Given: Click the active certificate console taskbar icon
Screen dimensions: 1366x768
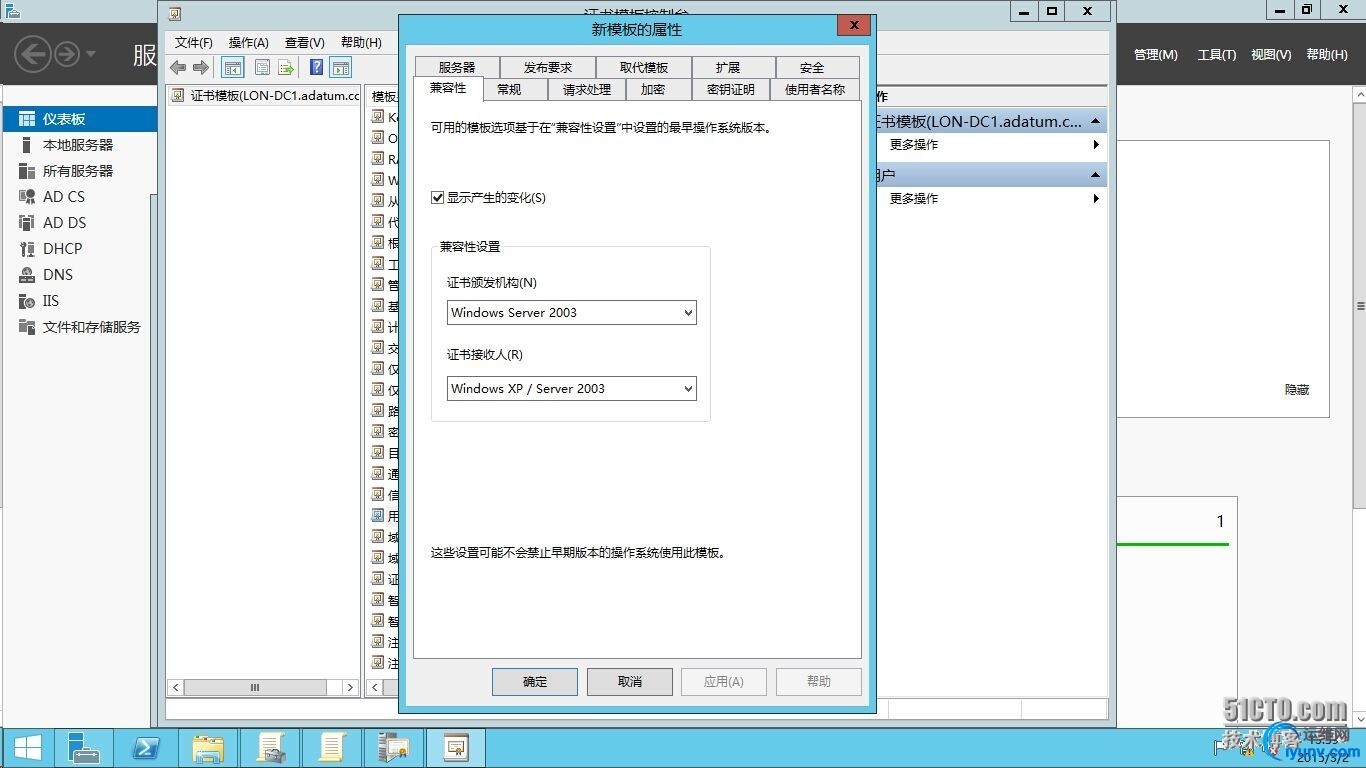Looking at the screenshot, I should pos(456,748).
